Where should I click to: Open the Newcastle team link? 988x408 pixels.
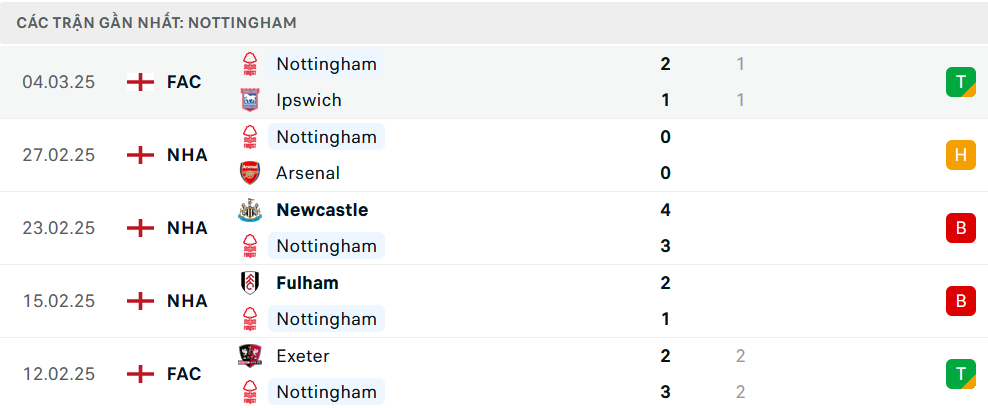coord(322,210)
